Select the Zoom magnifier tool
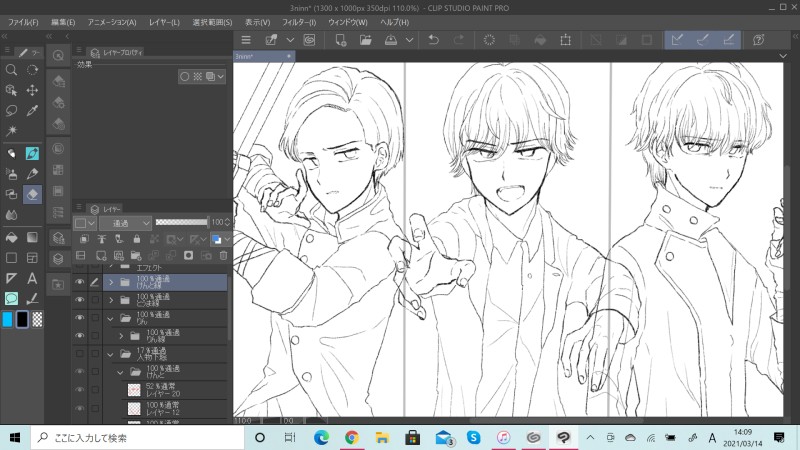This screenshot has height=450, width=800. [x=11, y=70]
